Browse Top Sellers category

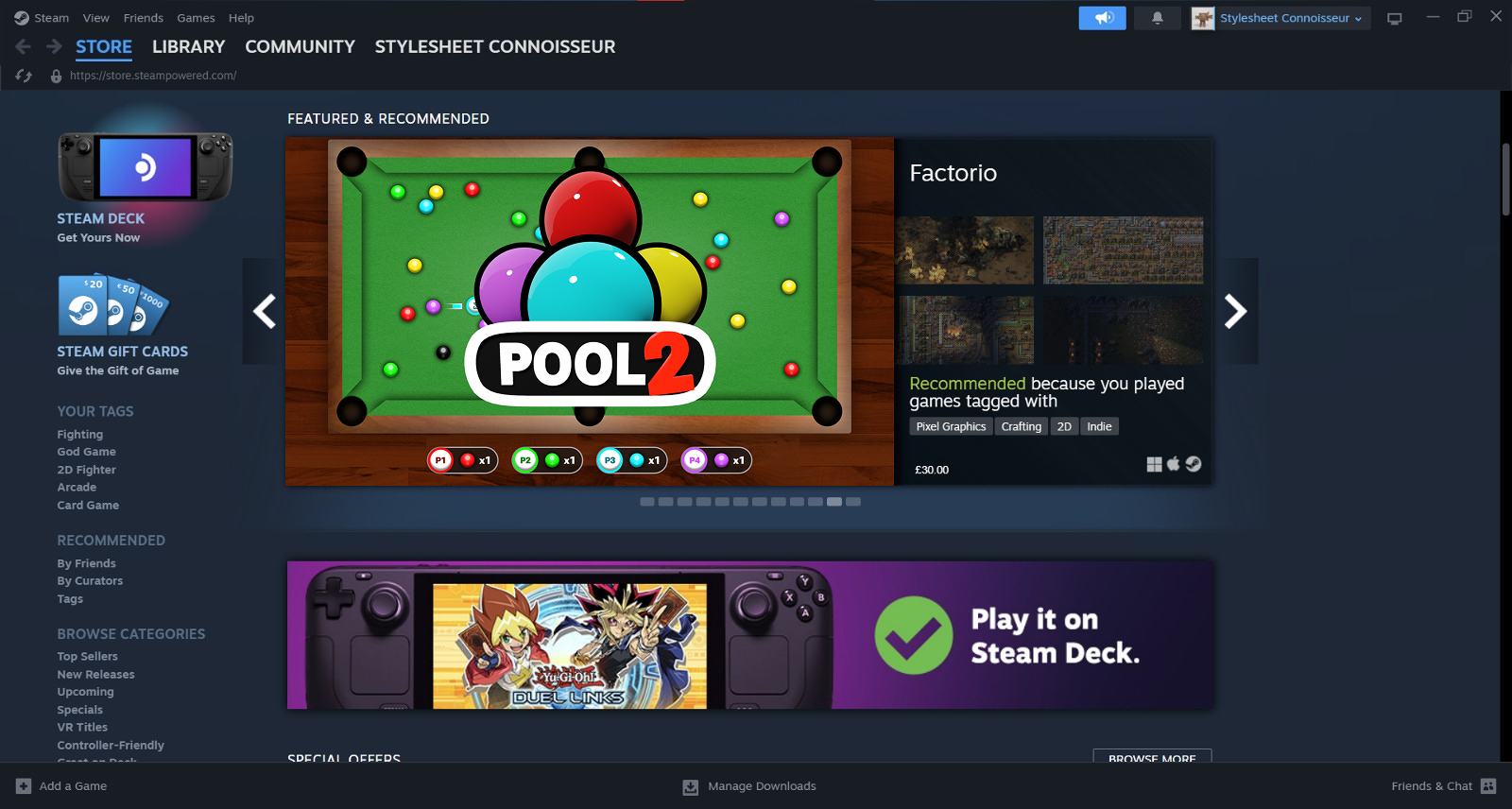coord(88,657)
